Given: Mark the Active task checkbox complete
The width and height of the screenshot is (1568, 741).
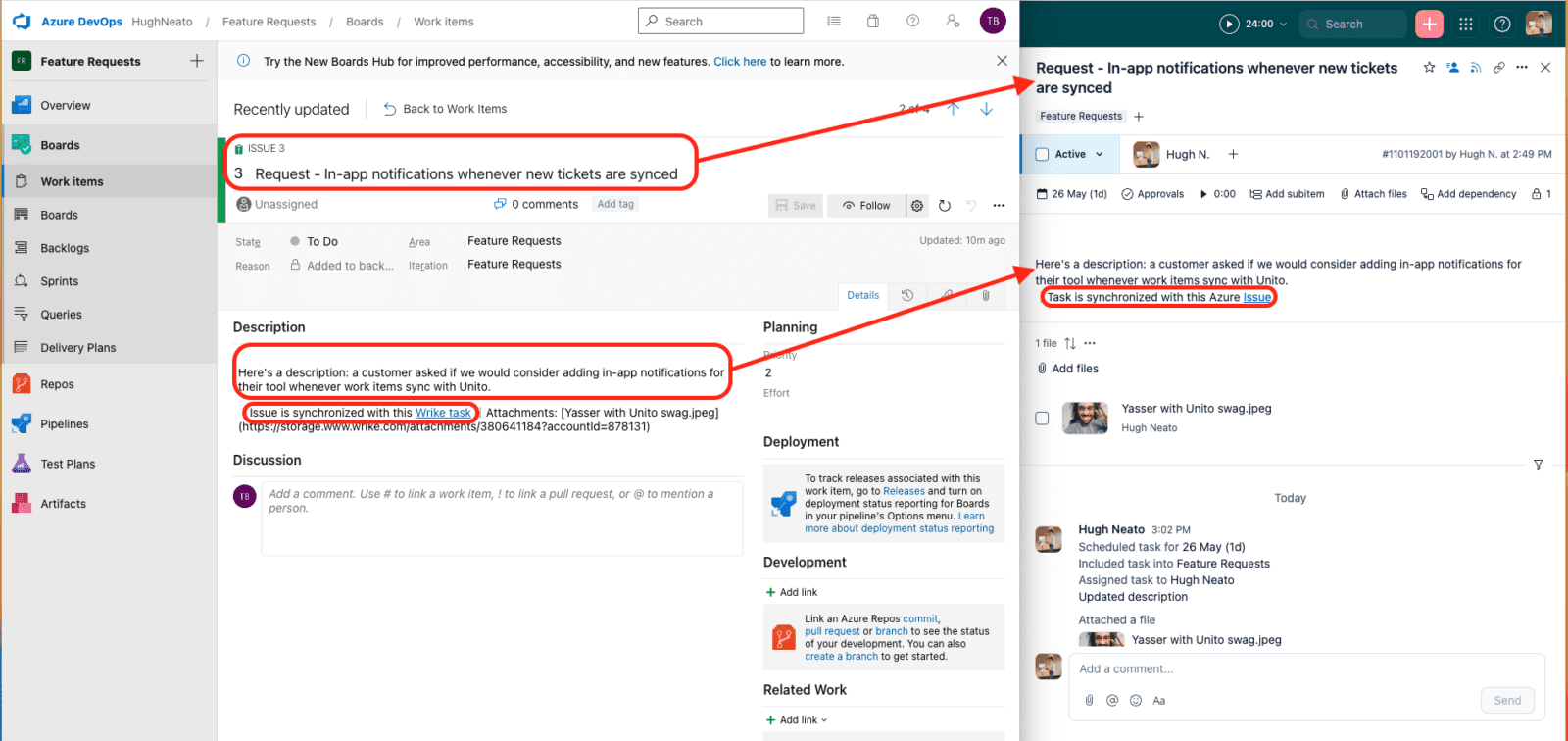Looking at the screenshot, I should tap(1042, 154).
